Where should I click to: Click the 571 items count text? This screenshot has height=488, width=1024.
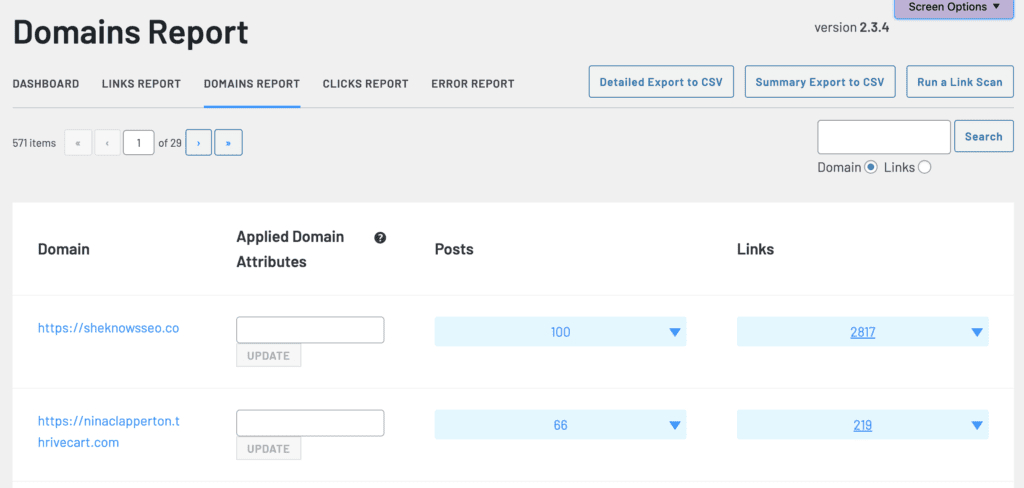[x=34, y=142]
